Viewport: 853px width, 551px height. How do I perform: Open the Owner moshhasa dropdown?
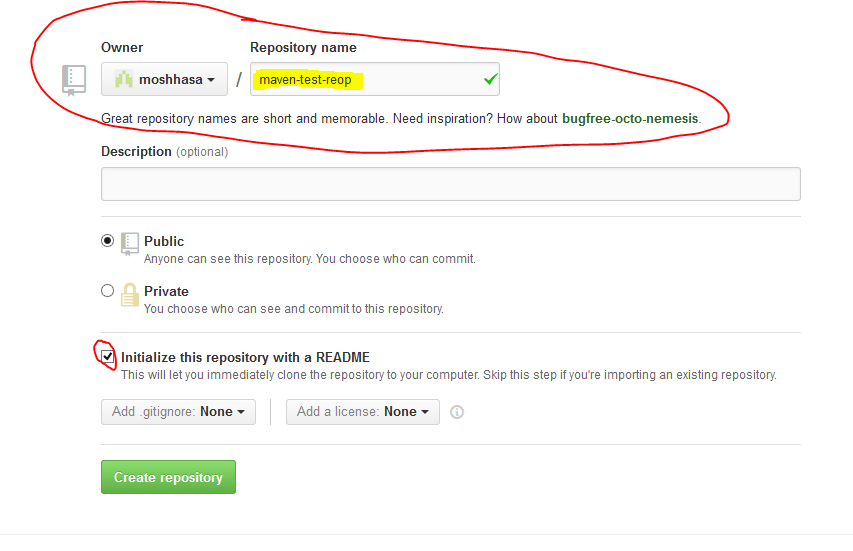click(164, 79)
